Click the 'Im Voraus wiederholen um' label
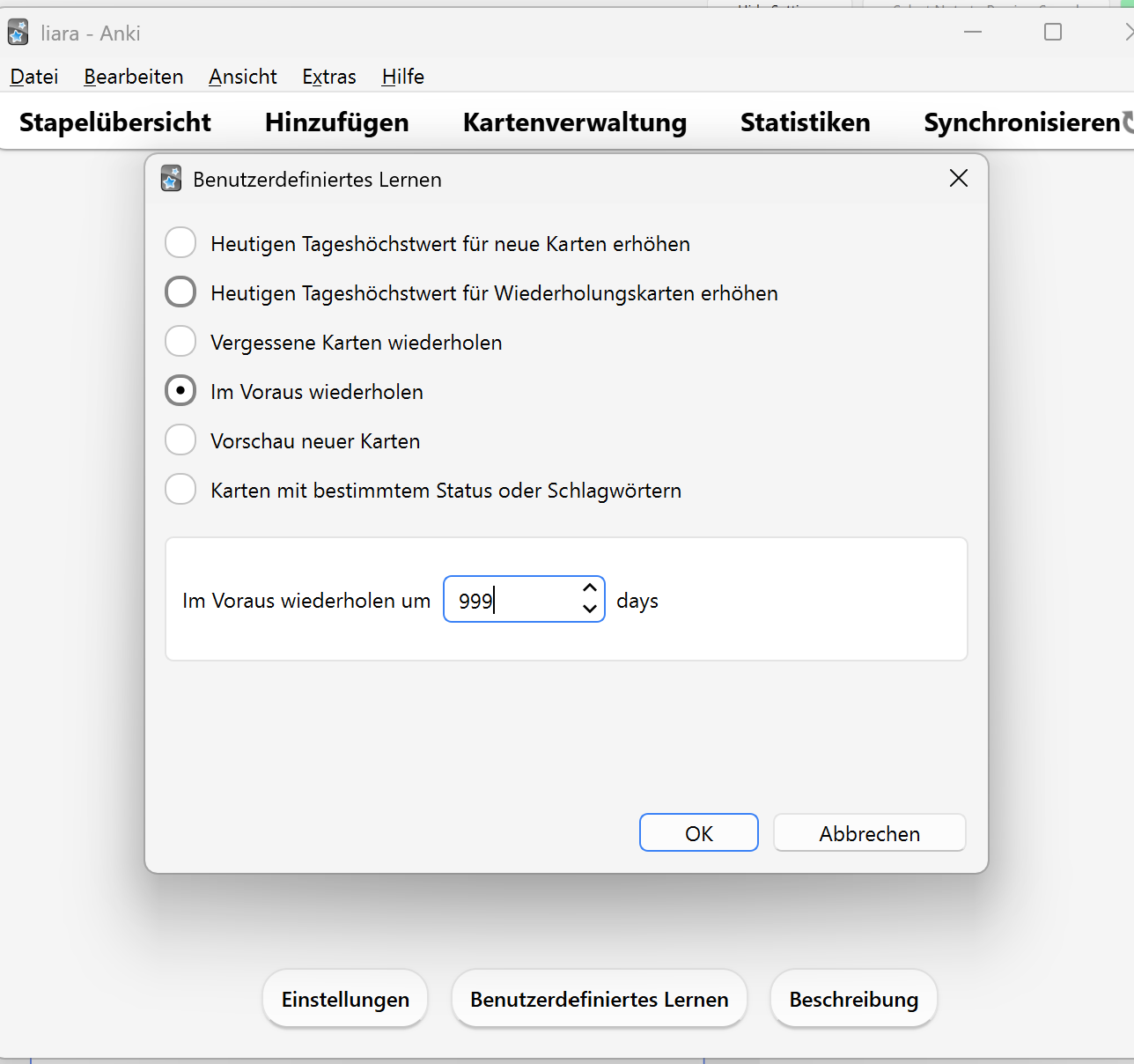 [x=306, y=601]
